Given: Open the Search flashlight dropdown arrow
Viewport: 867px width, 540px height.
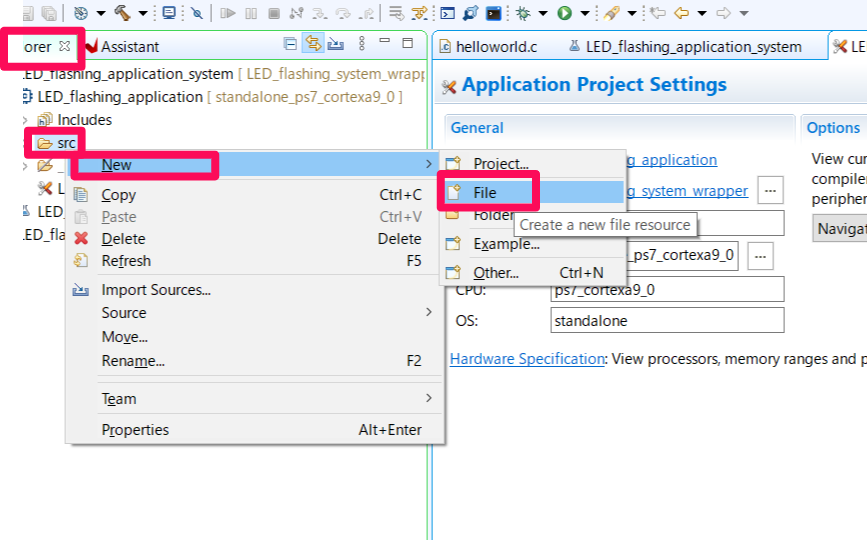Looking at the screenshot, I should pyautogui.click(x=632, y=13).
